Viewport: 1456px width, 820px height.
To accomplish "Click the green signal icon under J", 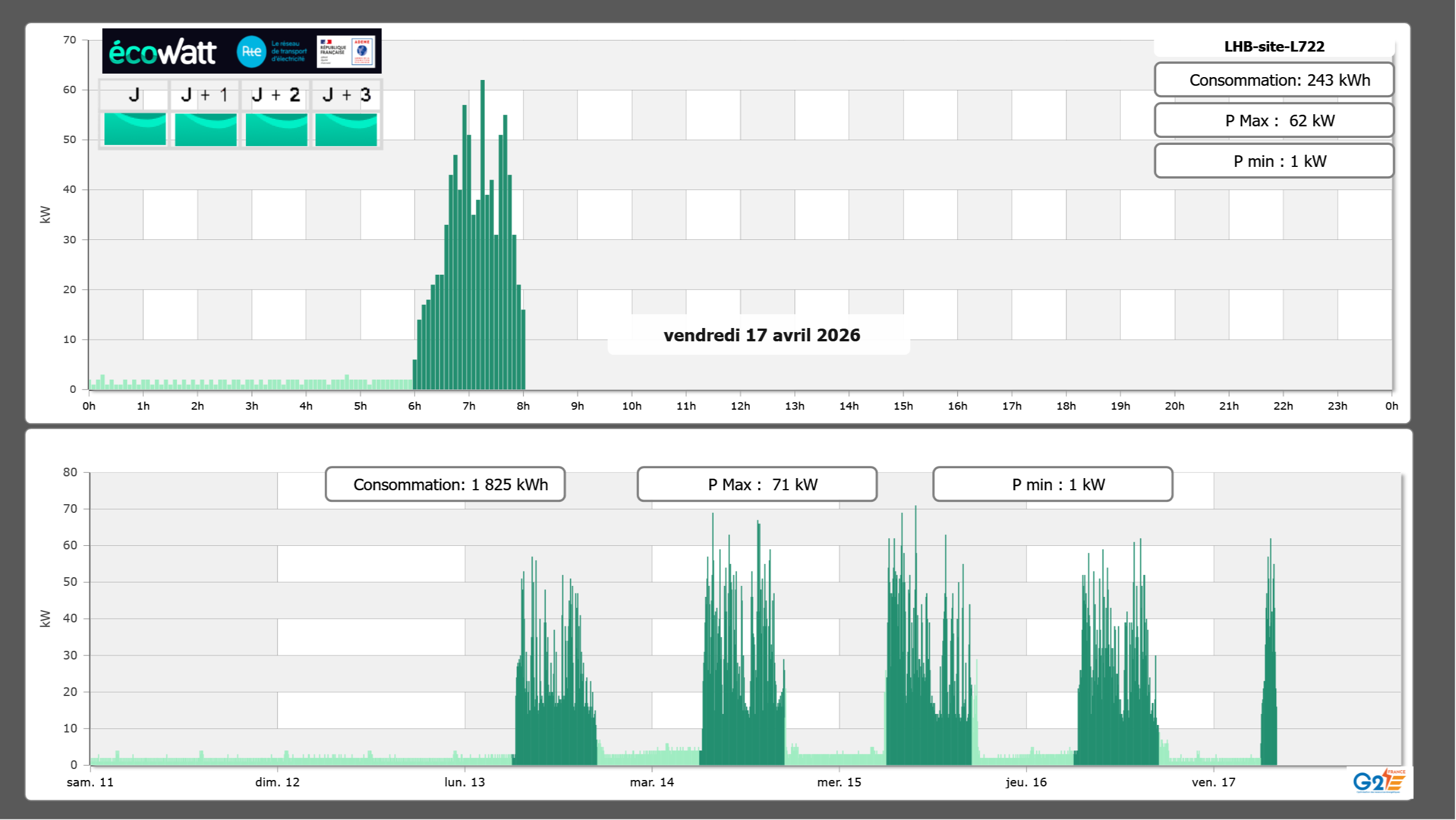I will point(135,129).
